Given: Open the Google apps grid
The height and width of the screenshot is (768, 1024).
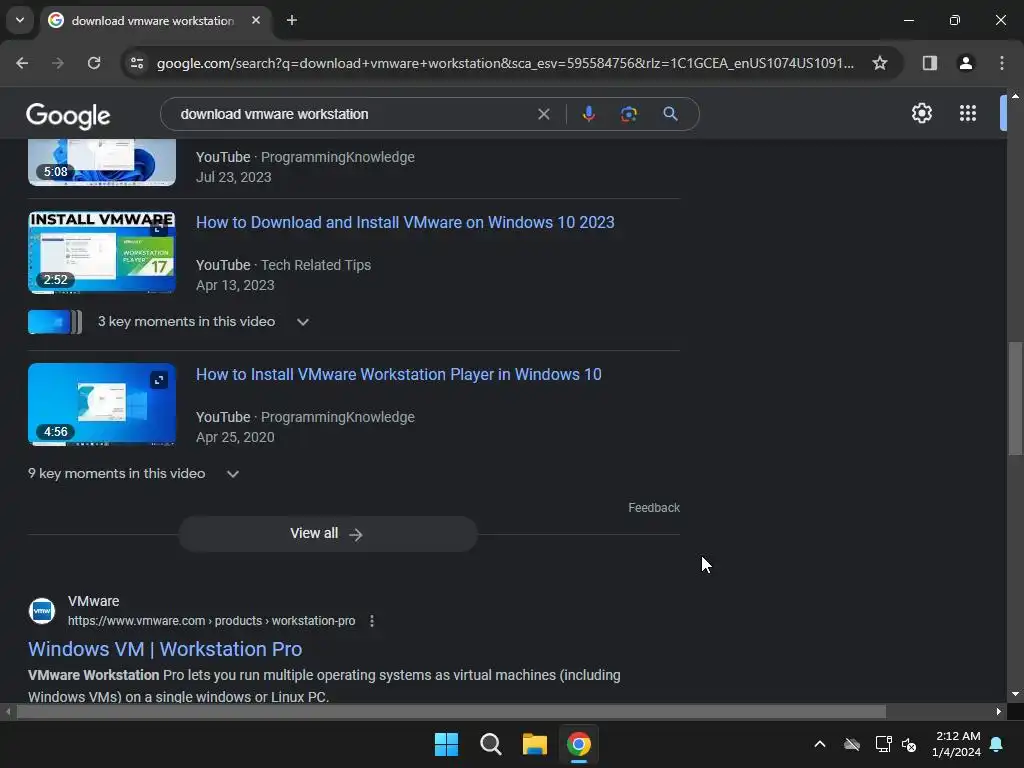Looking at the screenshot, I should 968,114.
